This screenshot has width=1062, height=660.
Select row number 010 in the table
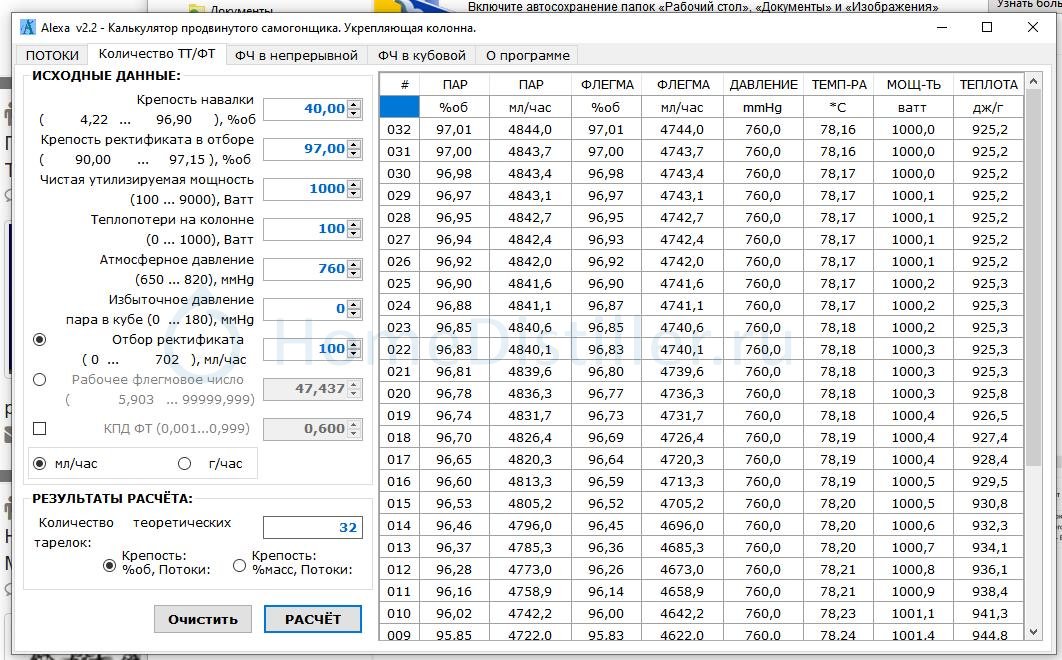point(400,613)
